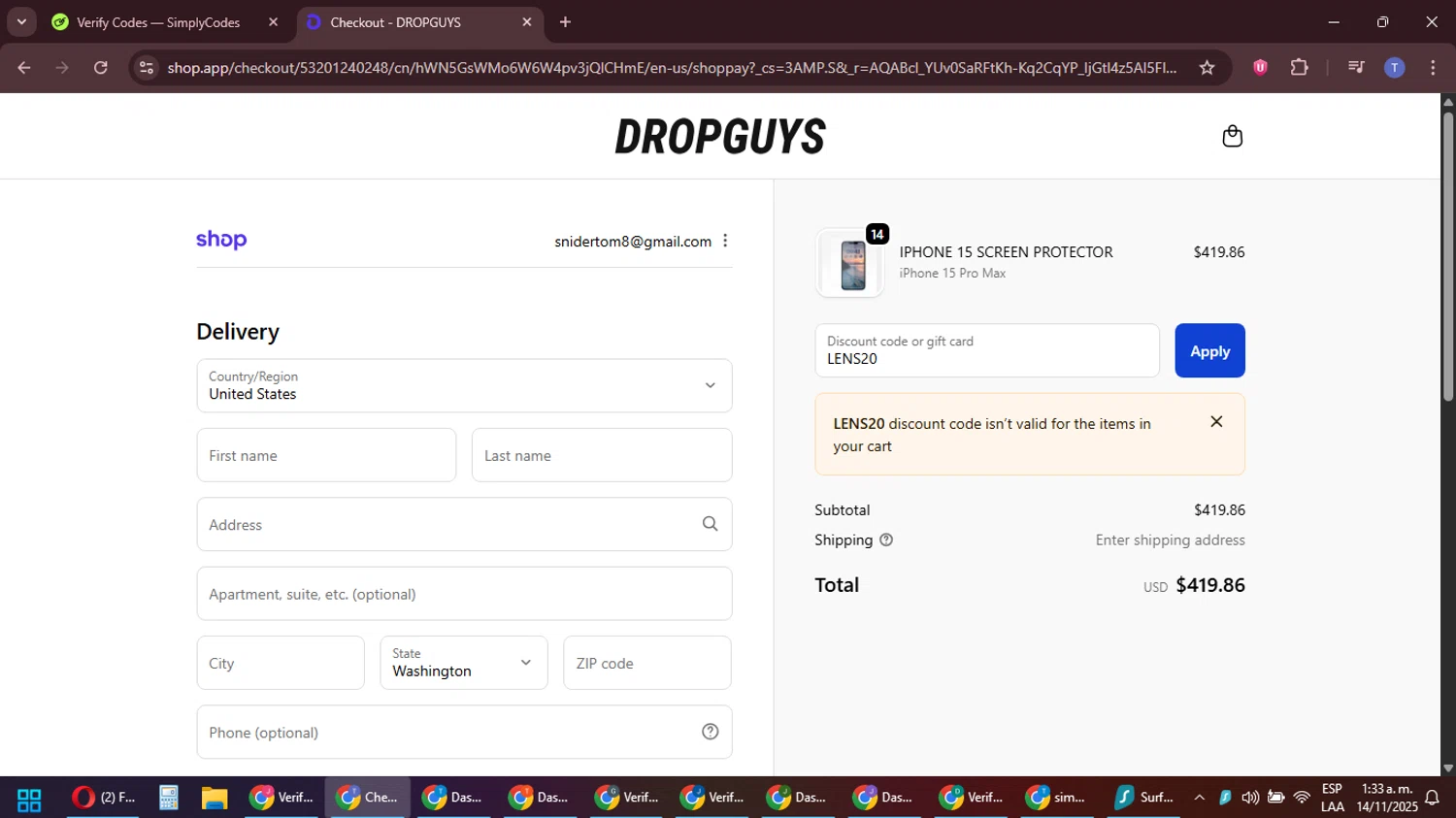Click the browser forward arrow
This screenshot has width=1456, height=818.
[62, 67]
